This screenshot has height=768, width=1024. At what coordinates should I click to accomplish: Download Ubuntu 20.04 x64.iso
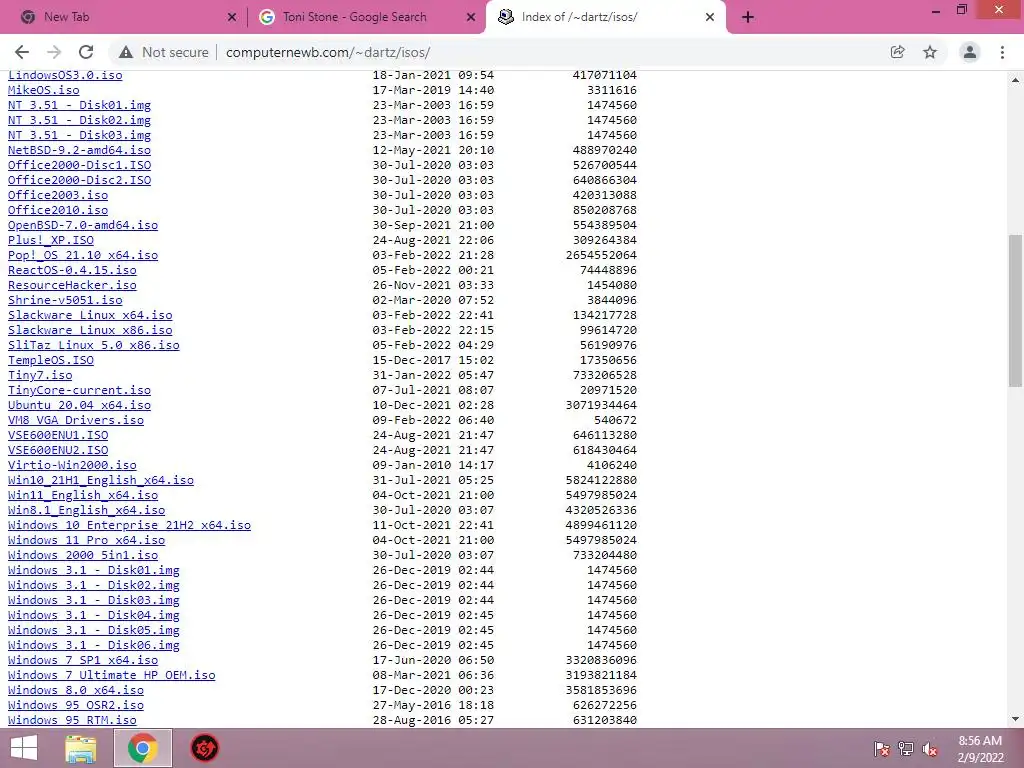click(x=79, y=406)
